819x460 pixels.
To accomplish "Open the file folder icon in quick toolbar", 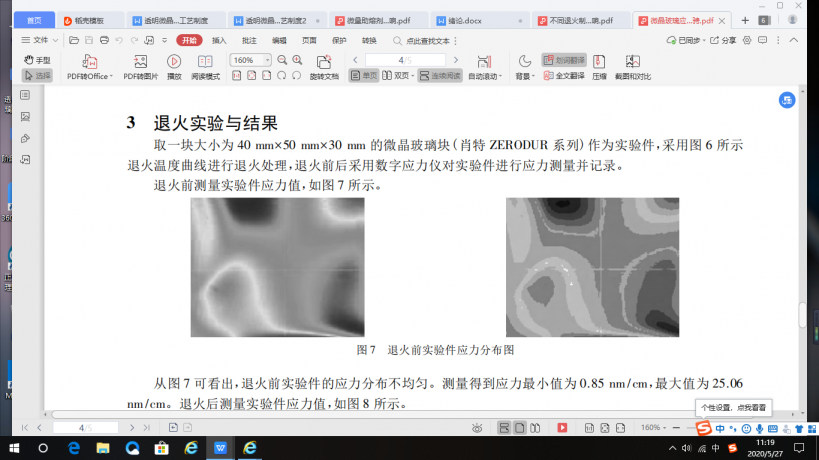I will click(x=74, y=40).
